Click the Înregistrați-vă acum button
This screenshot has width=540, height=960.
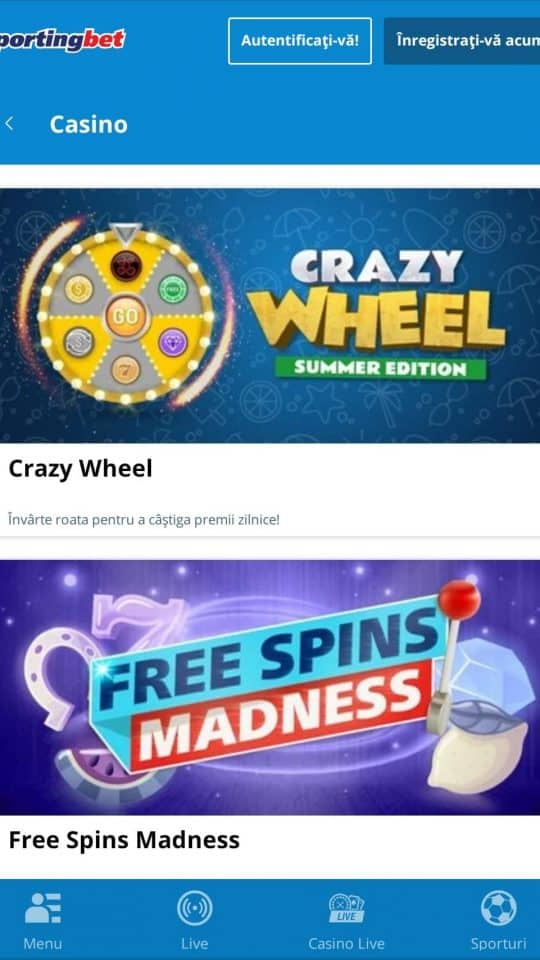(x=462, y=41)
